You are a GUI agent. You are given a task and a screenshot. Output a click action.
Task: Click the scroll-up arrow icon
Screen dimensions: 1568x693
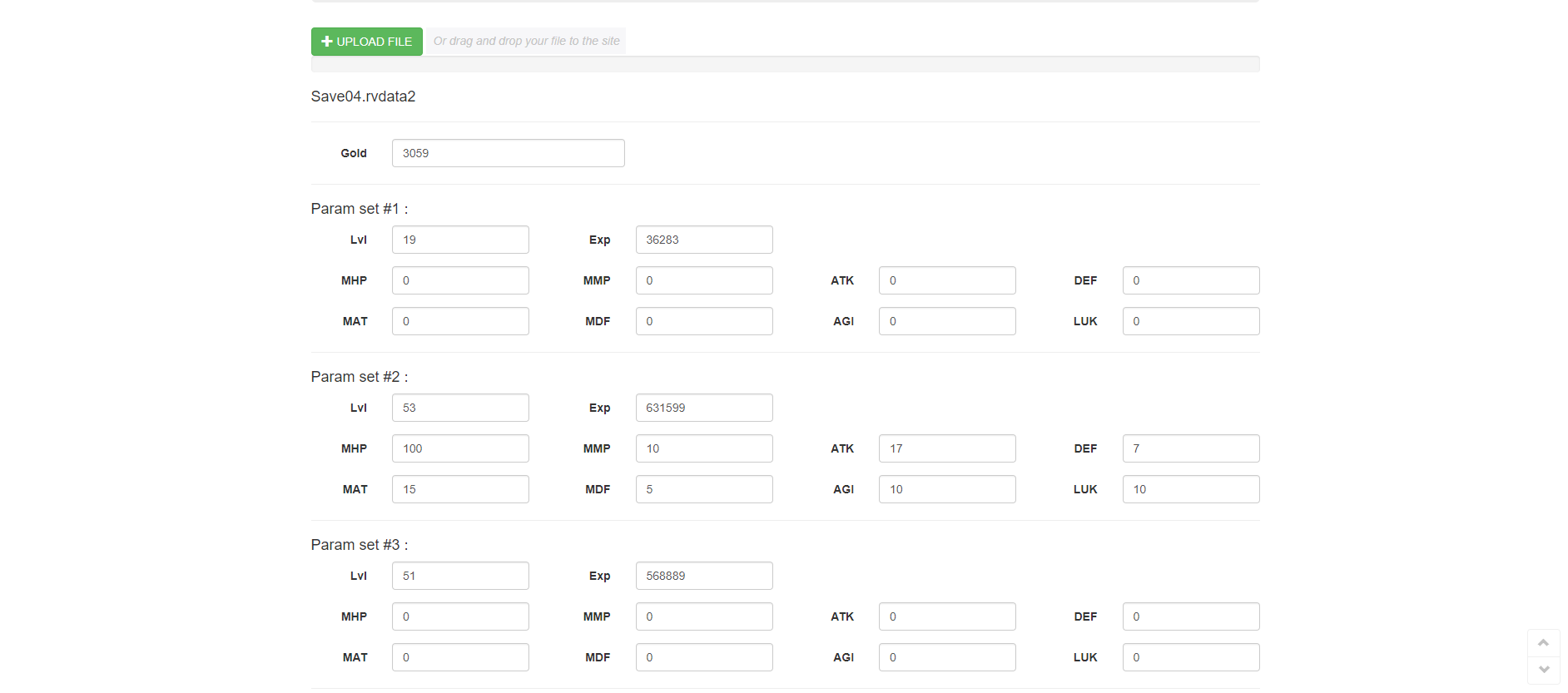pos(1543,643)
